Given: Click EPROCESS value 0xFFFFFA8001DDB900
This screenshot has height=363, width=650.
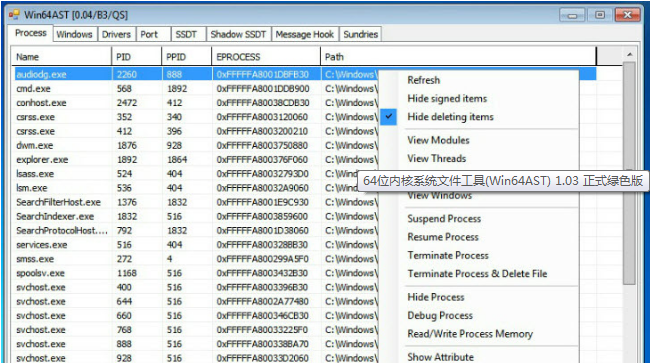Looking at the screenshot, I should pyautogui.click(x=263, y=89).
